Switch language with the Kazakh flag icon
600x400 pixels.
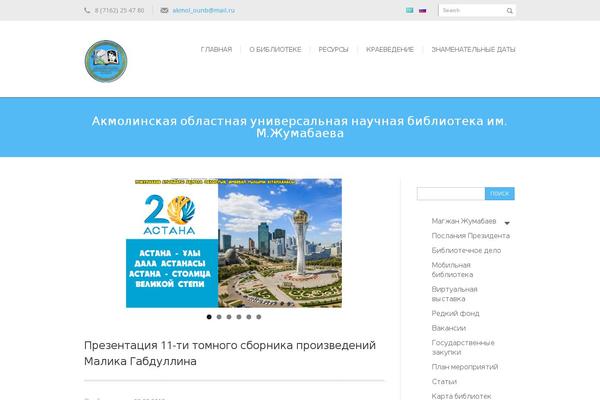coord(409,10)
